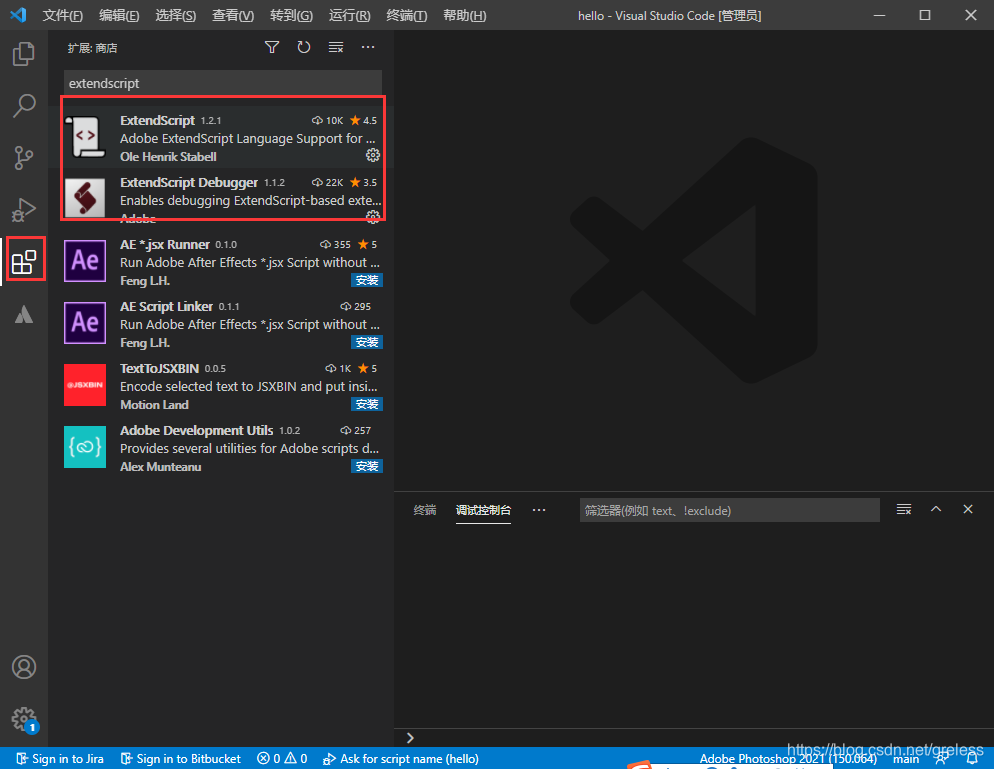
Task: Install AE Script Linker extension
Action: [x=366, y=342]
